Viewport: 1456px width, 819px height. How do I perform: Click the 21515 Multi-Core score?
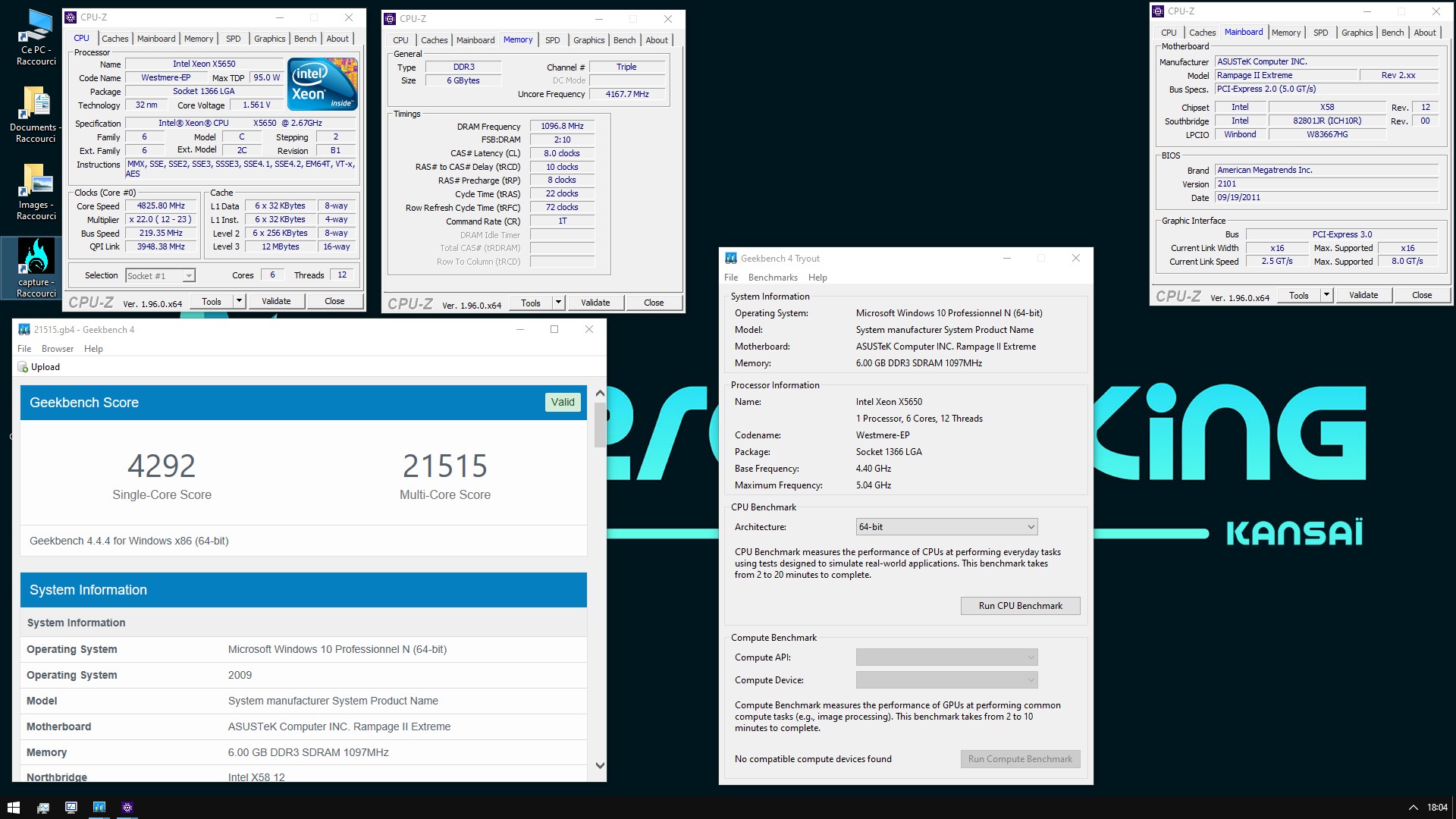tap(445, 466)
